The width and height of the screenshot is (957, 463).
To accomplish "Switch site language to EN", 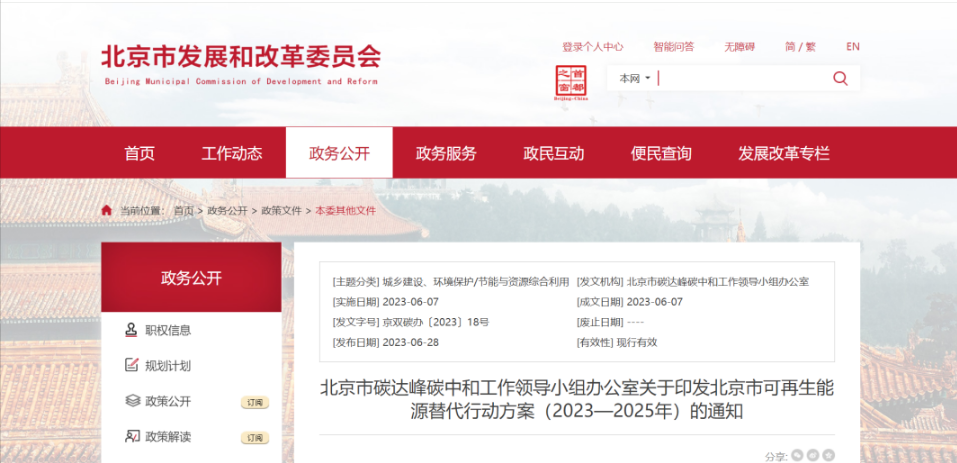I will pos(852,47).
